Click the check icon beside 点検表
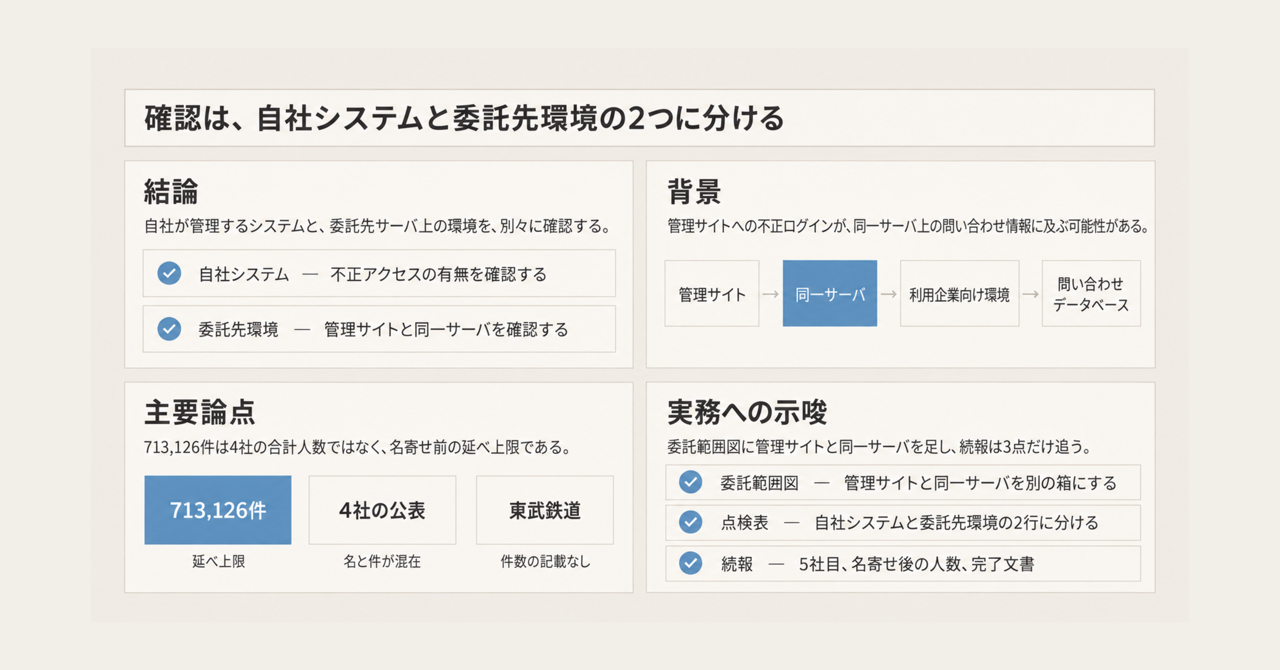This screenshot has height=670, width=1280. [690, 522]
